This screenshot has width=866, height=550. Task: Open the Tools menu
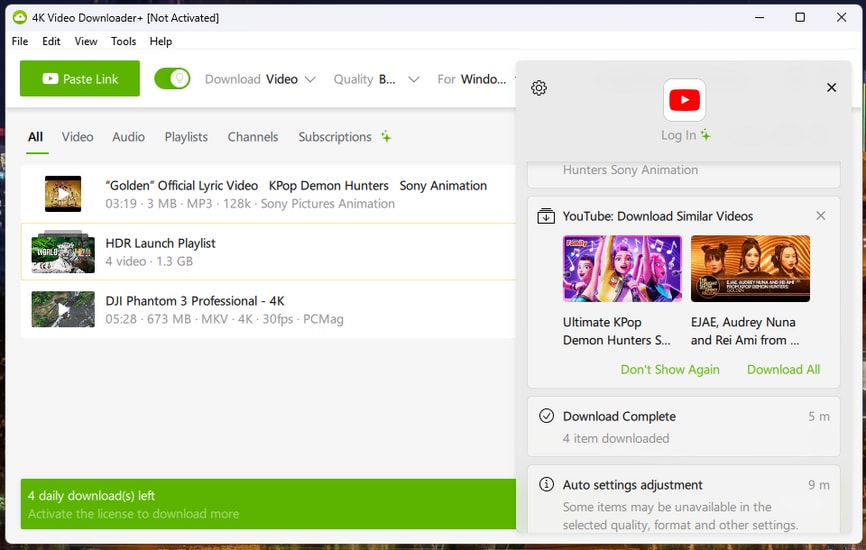click(x=124, y=42)
